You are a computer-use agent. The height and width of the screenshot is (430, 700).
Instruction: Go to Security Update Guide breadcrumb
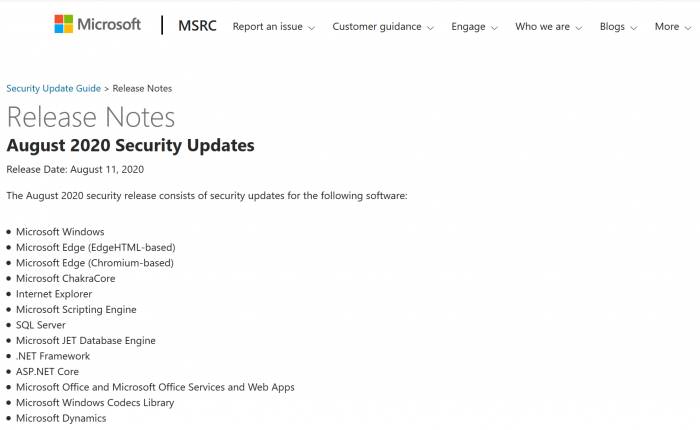54,89
